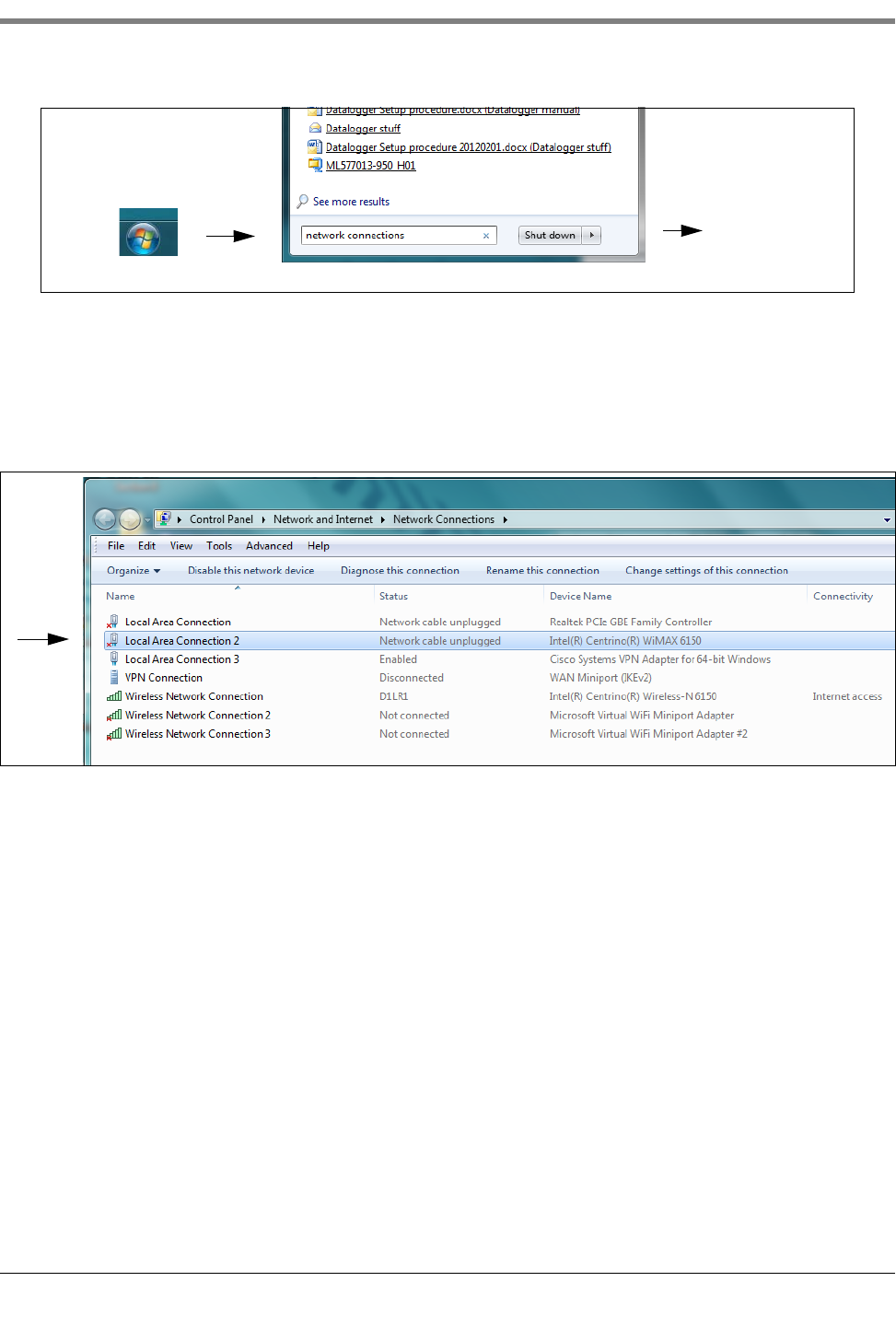Click the Forward navigation arrow
896x1340 pixels.
click(x=130, y=519)
